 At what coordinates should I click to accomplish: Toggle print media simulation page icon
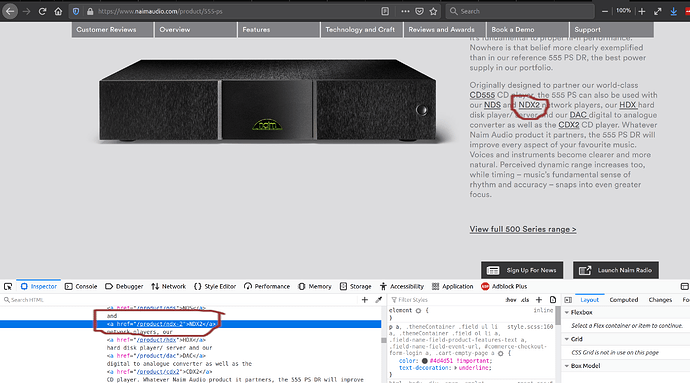[553, 300]
